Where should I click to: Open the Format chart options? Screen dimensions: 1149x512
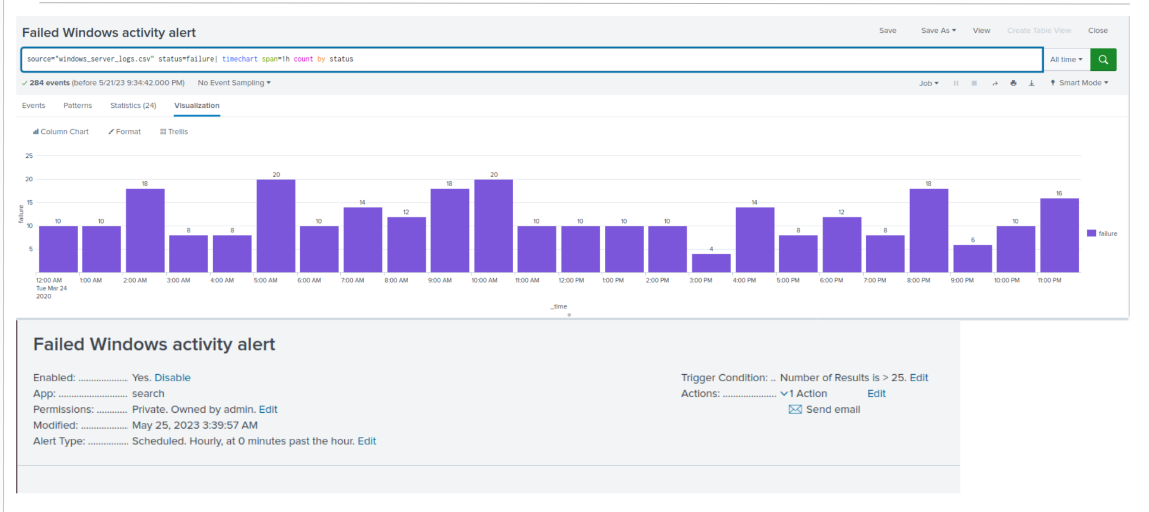pyautogui.click(x=124, y=131)
